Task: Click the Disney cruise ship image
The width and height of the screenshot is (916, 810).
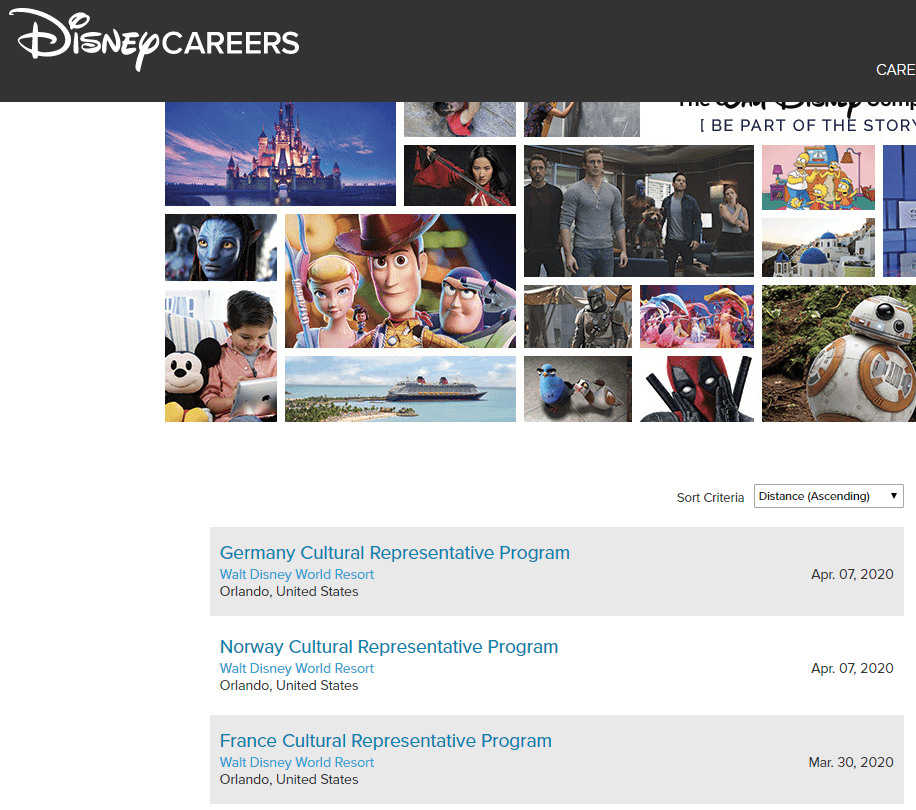Action: [400, 389]
